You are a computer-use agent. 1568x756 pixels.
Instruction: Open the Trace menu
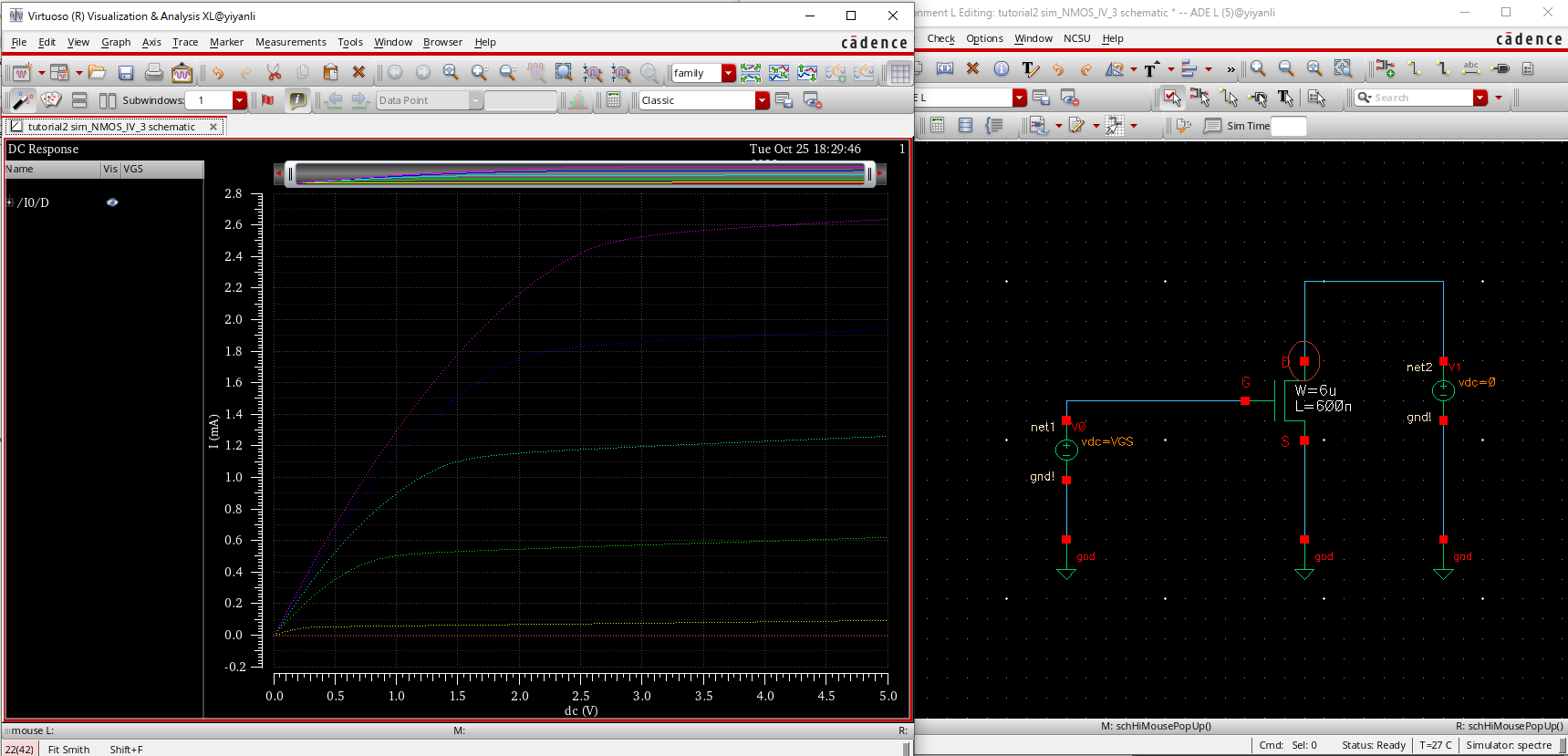185,42
